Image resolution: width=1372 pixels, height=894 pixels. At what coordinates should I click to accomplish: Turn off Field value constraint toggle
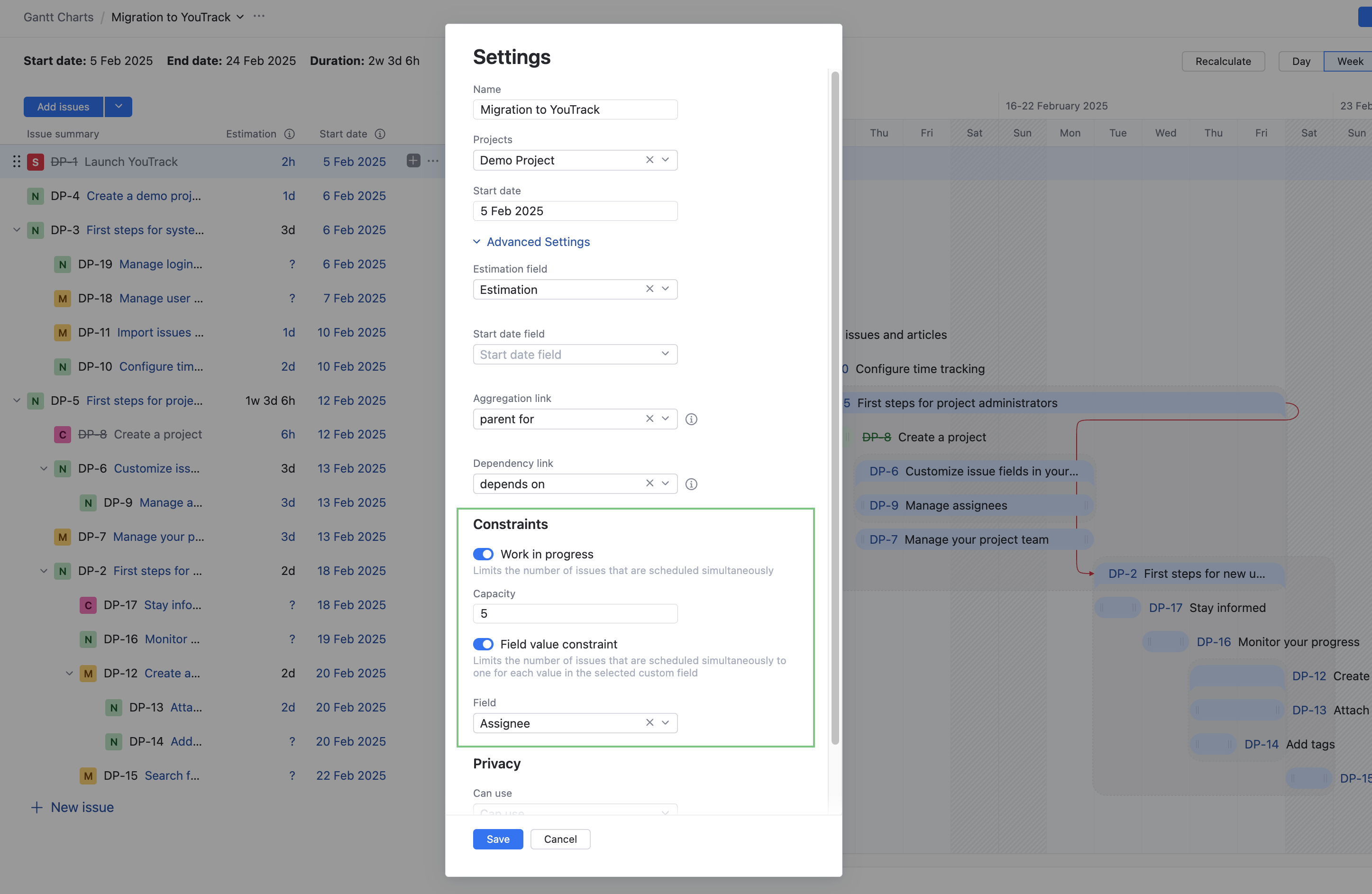click(x=483, y=644)
